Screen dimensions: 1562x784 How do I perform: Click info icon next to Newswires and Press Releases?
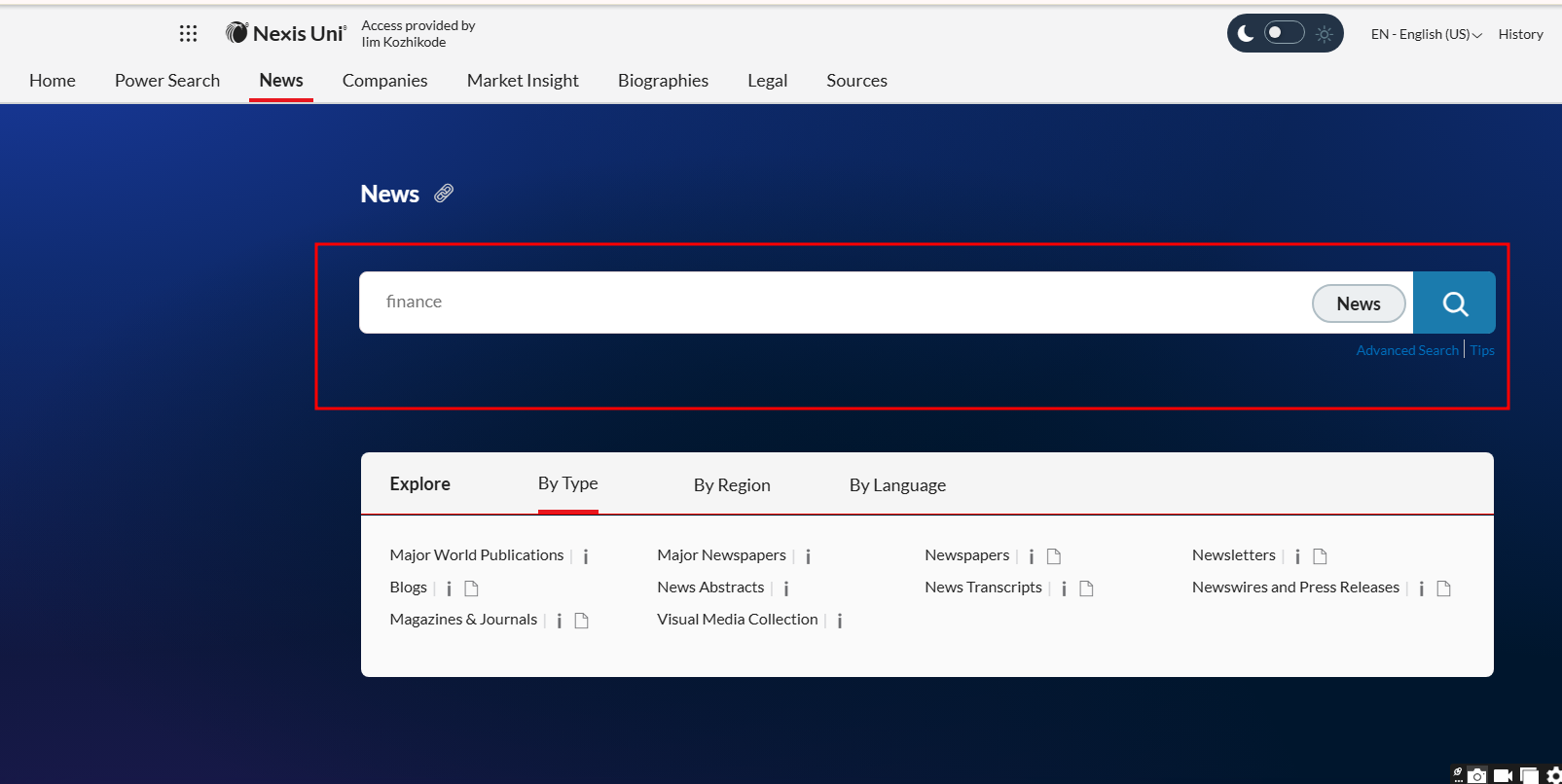pos(1422,588)
